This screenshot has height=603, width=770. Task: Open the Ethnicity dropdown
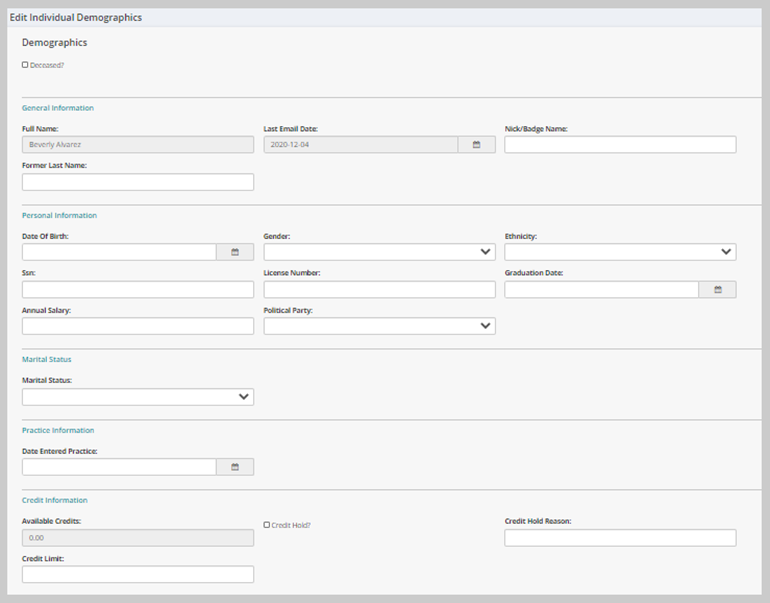click(x=620, y=252)
